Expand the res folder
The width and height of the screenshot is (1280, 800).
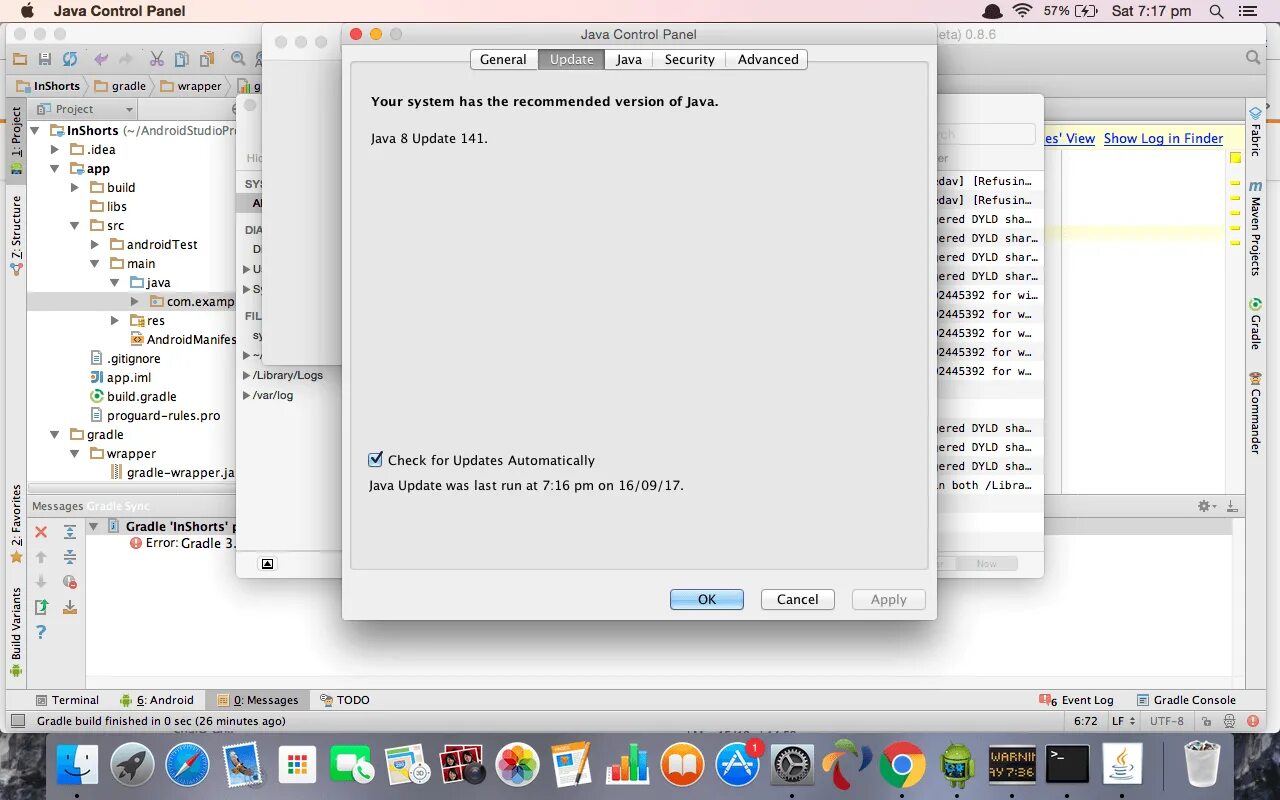coord(115,321)
